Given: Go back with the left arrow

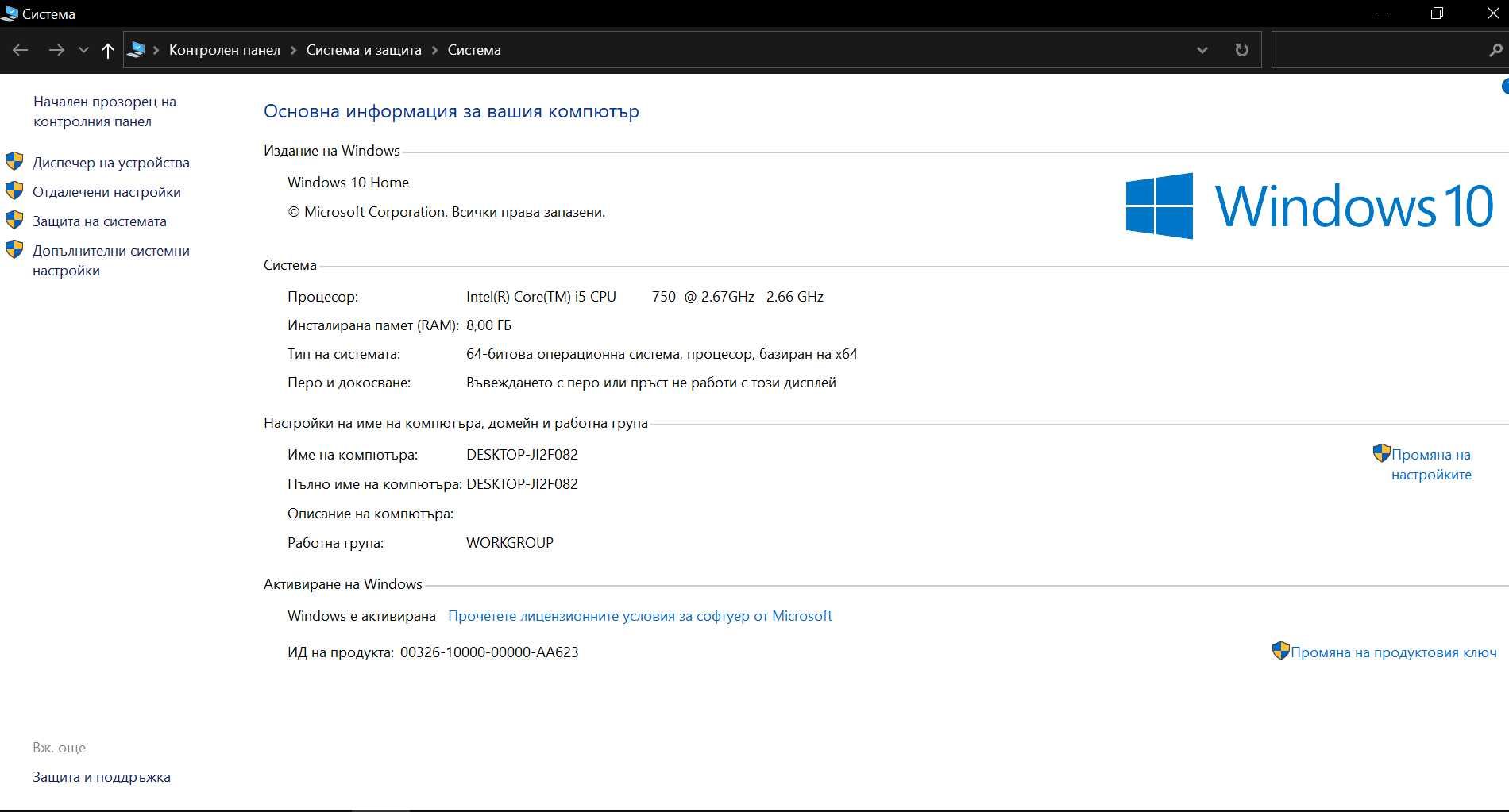Looking at the screenshot, I should (x=21, y=50).
